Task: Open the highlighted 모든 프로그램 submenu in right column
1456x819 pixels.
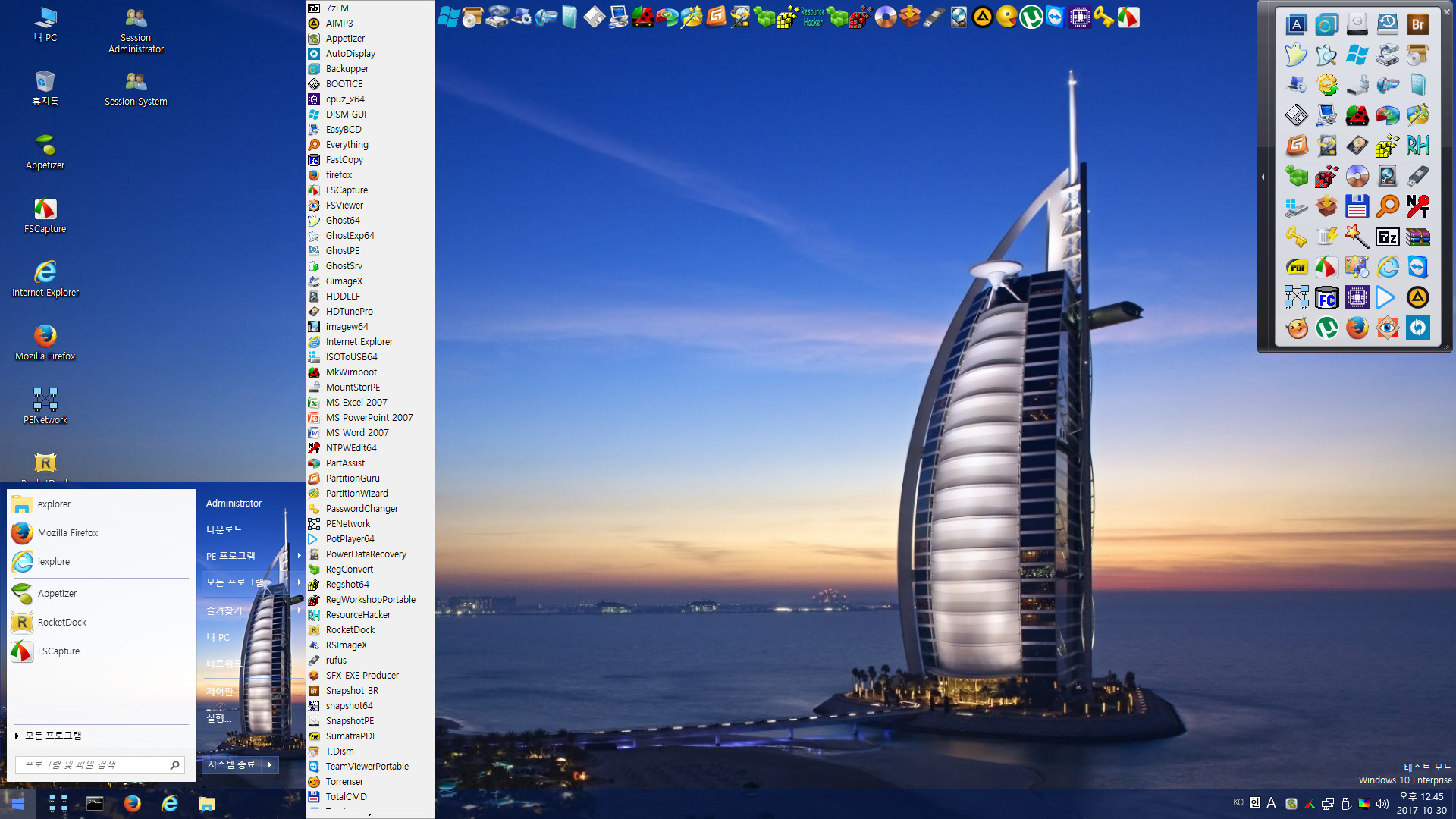Action: point(253,582)
